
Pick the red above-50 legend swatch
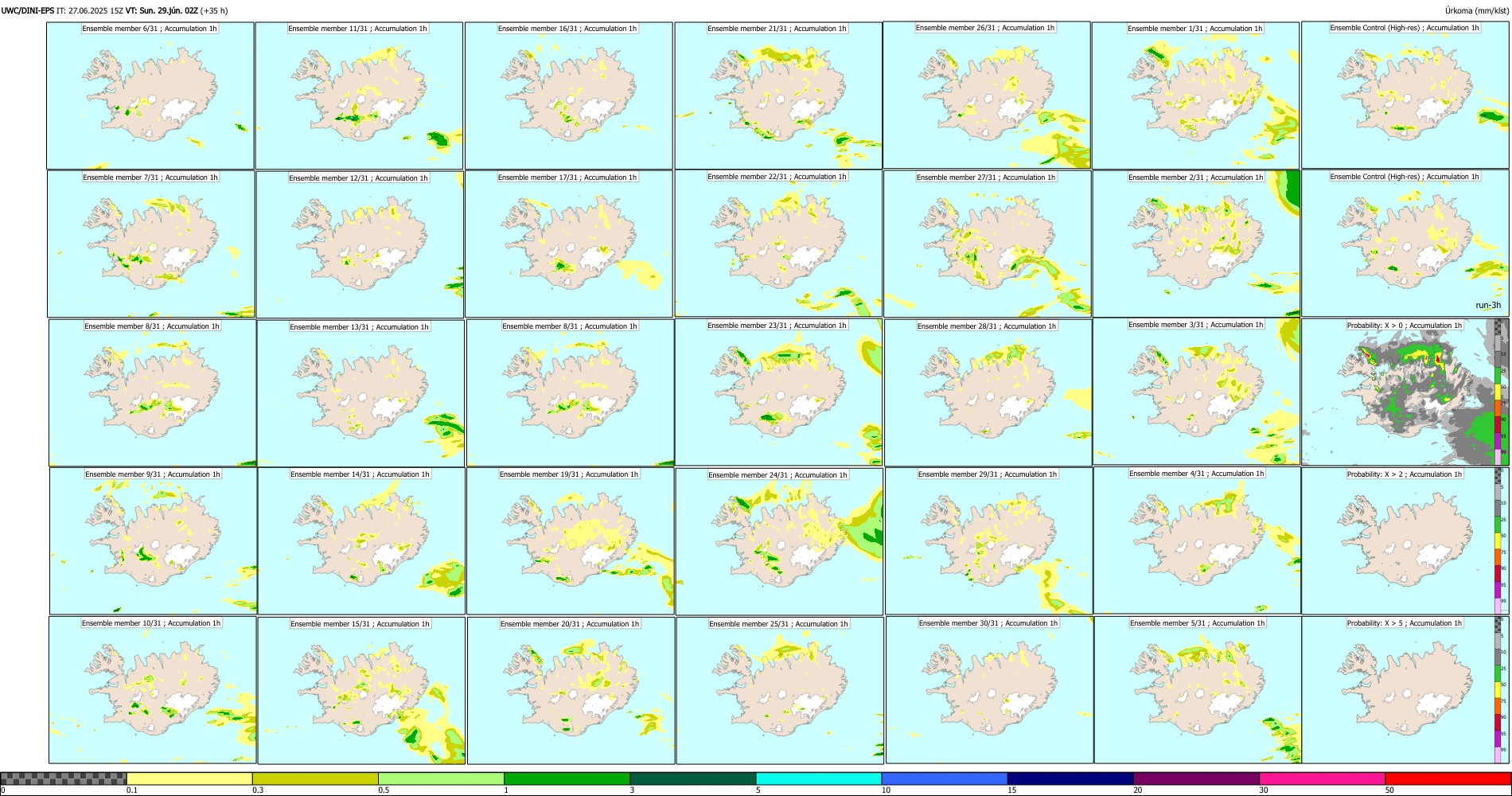point(1448,778)
